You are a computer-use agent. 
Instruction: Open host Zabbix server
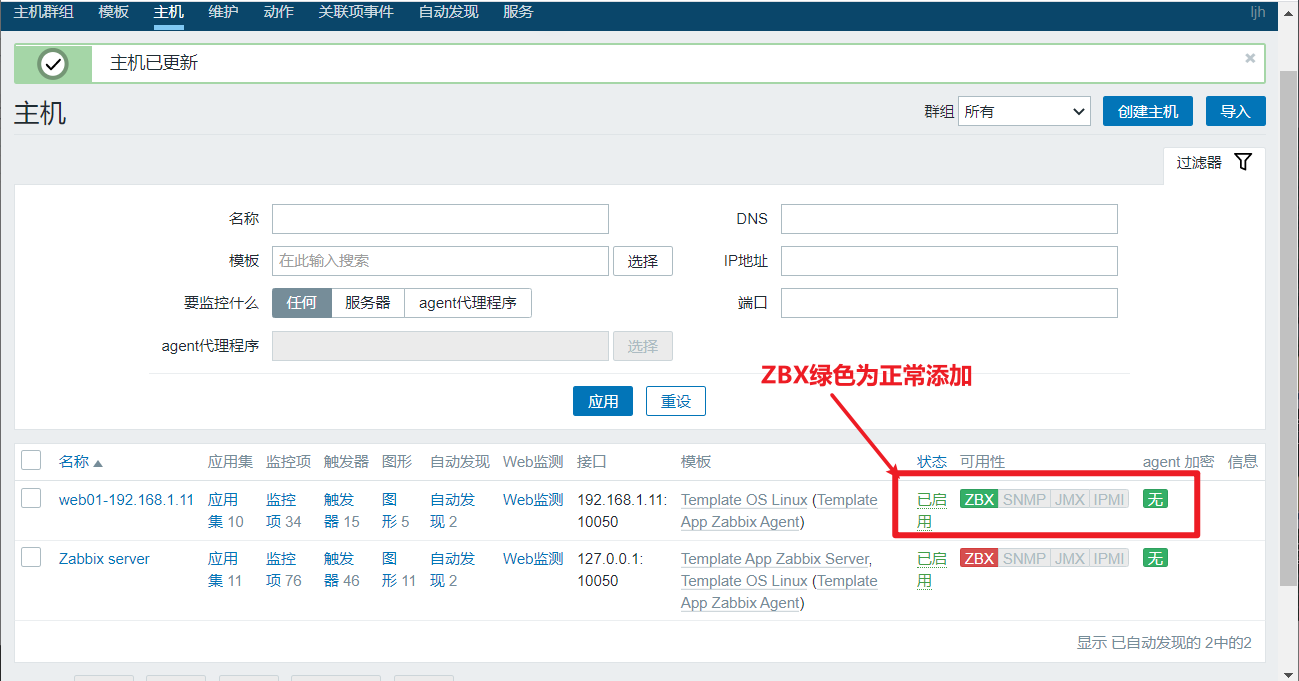104,558
